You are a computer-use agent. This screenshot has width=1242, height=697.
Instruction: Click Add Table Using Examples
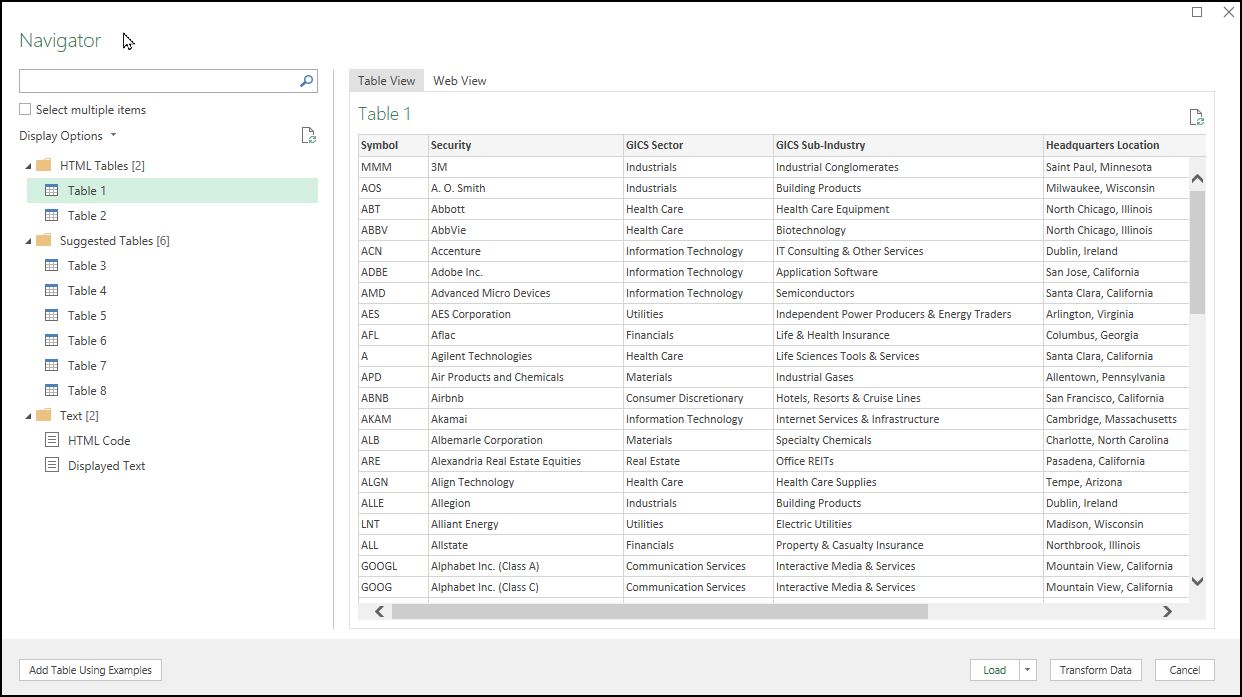(x=90, y=670)
